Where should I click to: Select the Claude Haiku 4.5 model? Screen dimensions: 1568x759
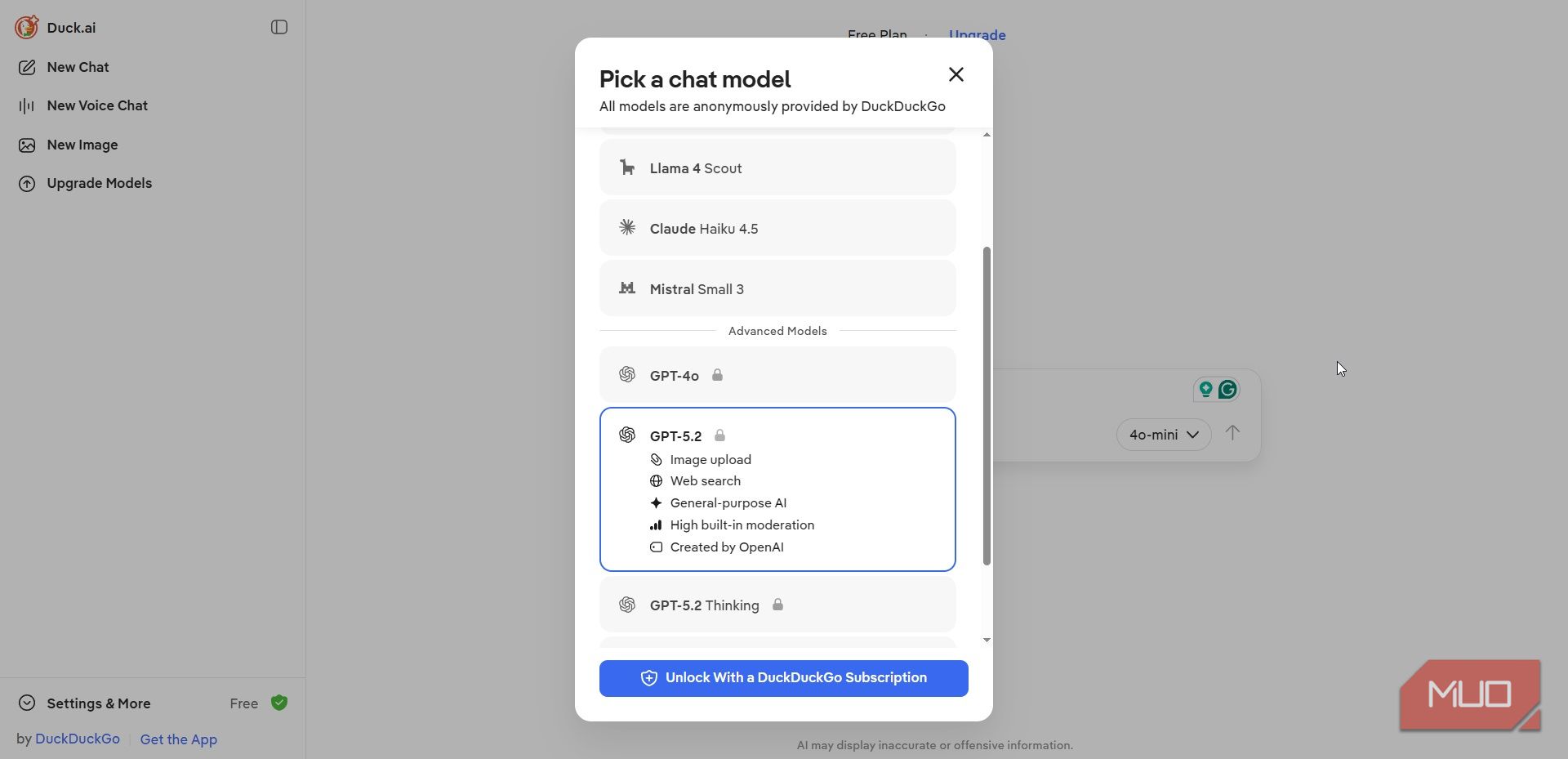[x=777, y=228]
